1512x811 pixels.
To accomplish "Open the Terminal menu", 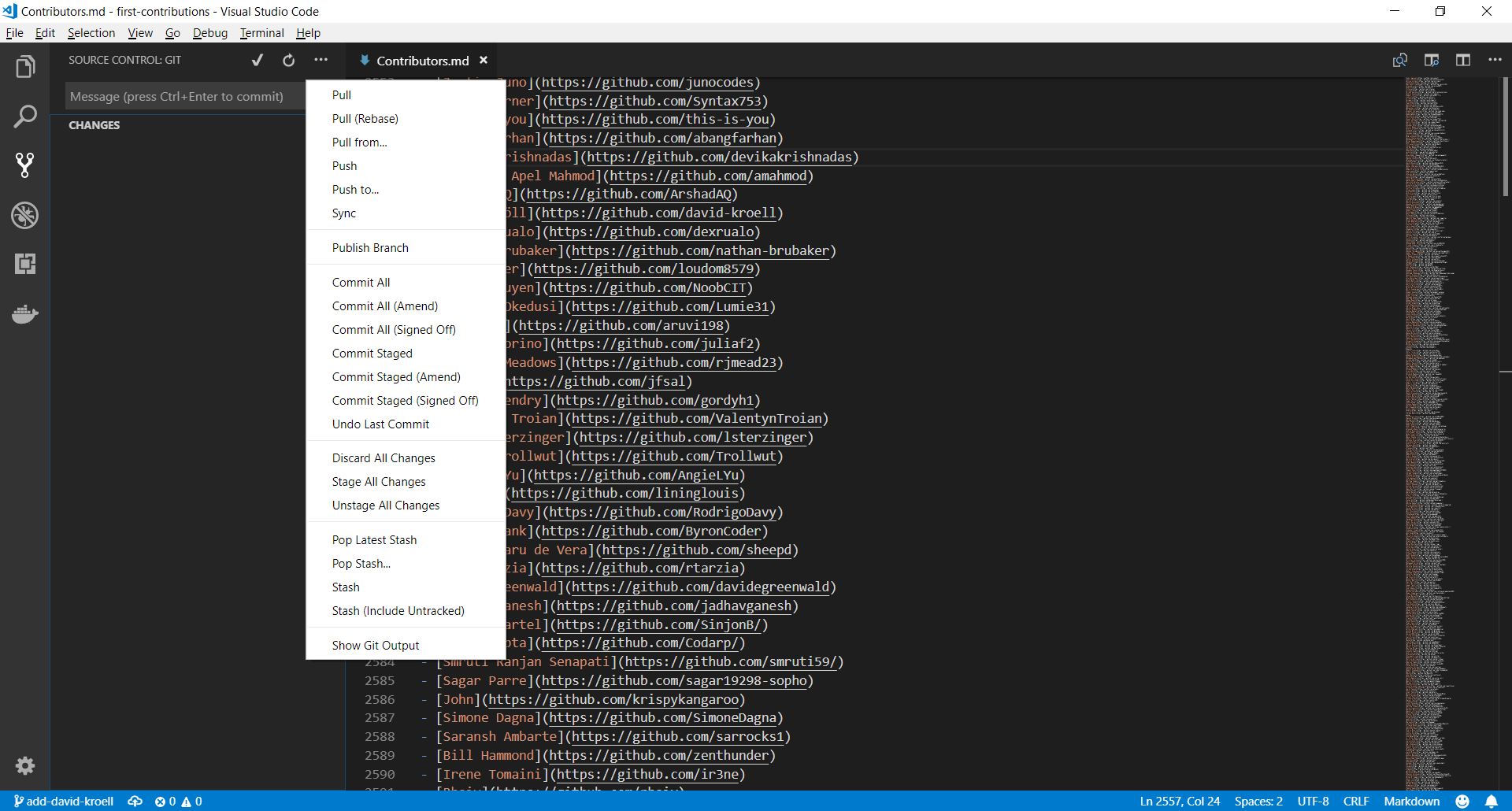I will pos(261,33).
